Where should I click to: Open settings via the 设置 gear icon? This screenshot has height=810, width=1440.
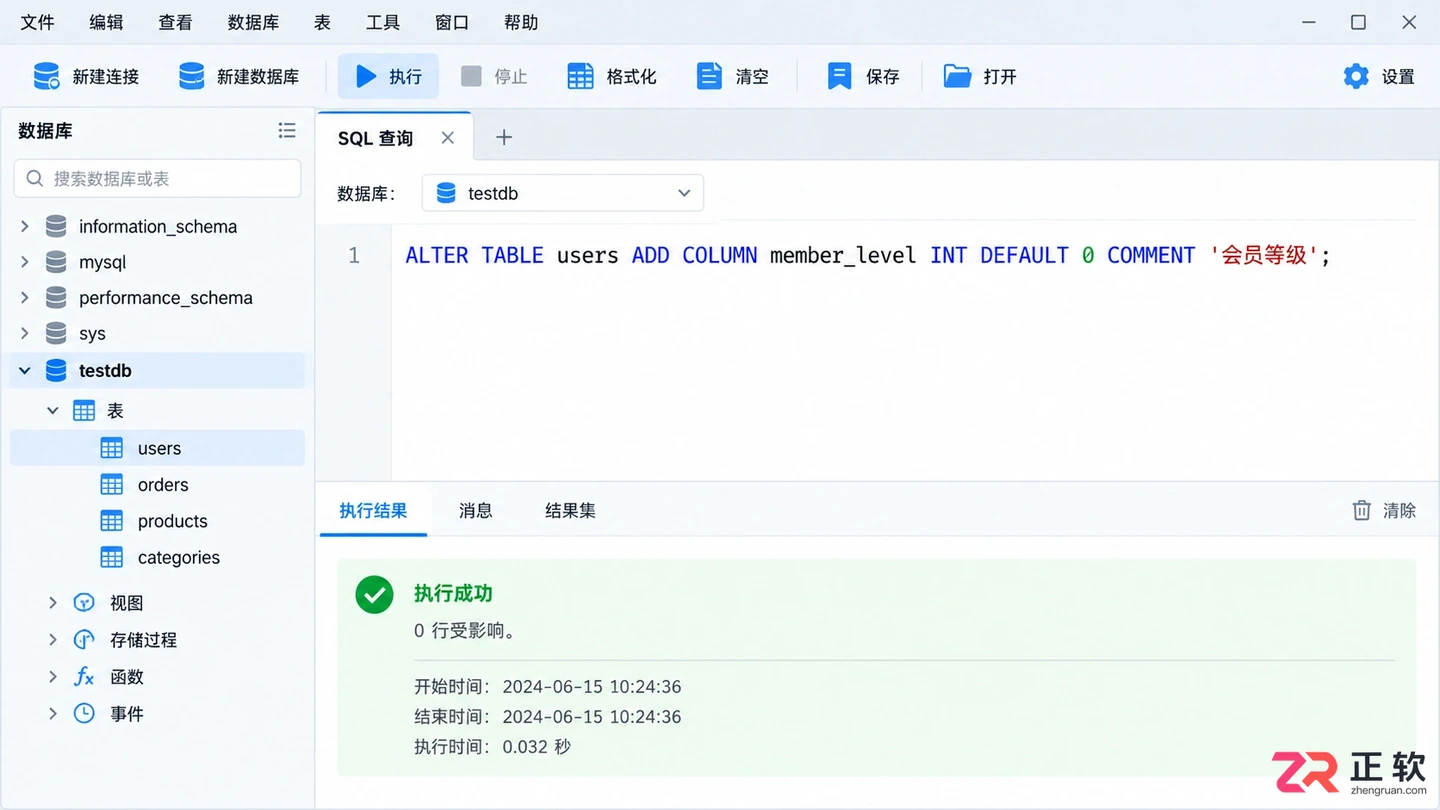(x=1356, y=76)
